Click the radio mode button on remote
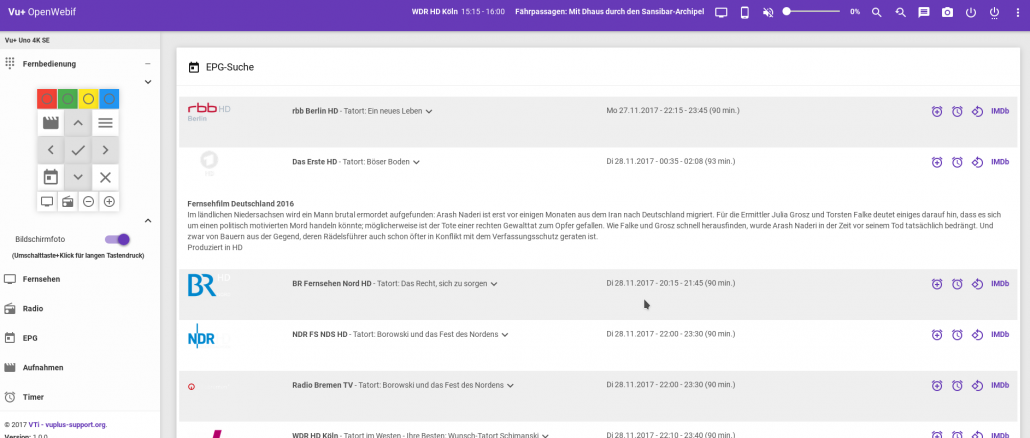 pos(68,202)
